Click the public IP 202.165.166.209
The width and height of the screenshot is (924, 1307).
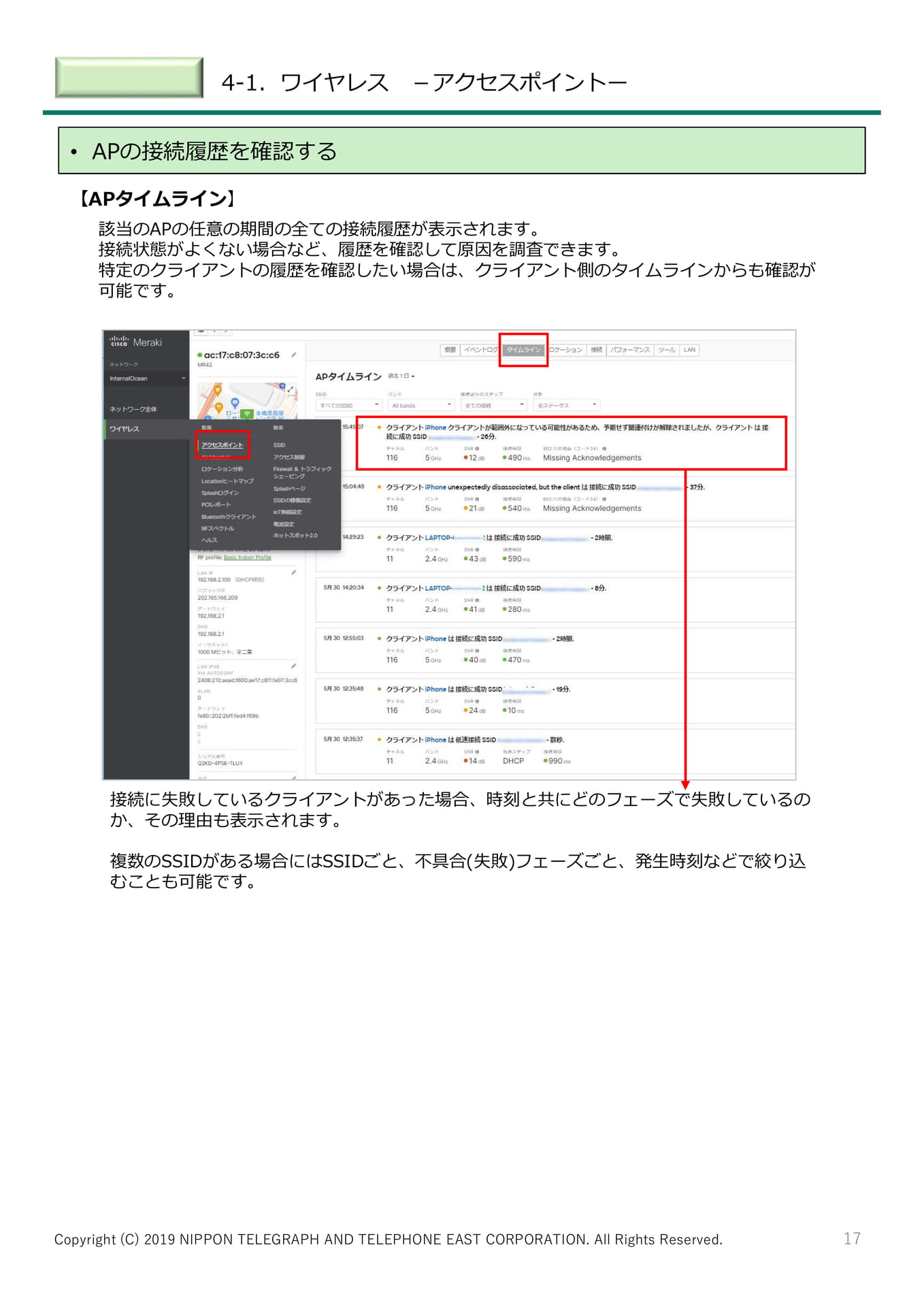coord(218,598)
